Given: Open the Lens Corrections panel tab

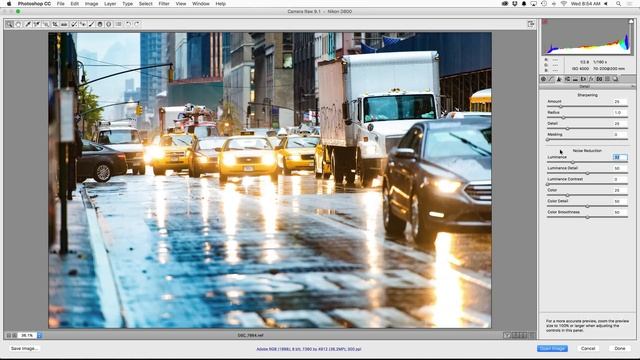Looking at the screenshot, I should pyautogui.click(x=583, y=79).
